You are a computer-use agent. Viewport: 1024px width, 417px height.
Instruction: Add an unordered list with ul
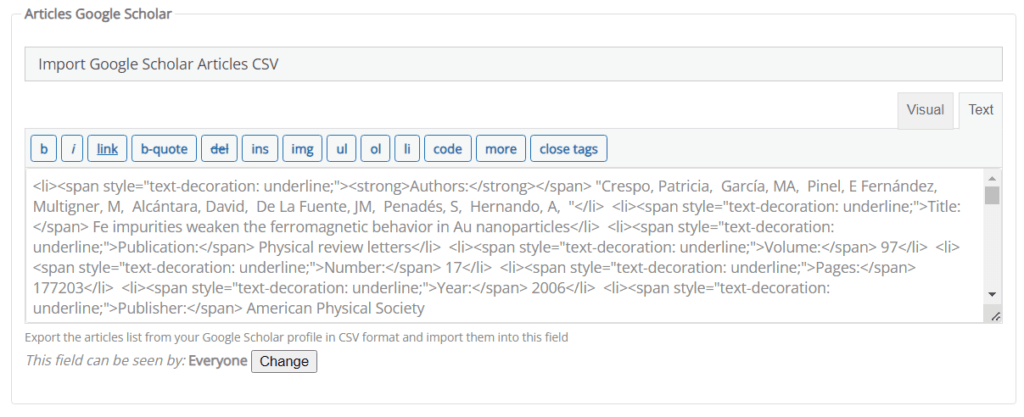pyautogui.click(x=341, y=149)
